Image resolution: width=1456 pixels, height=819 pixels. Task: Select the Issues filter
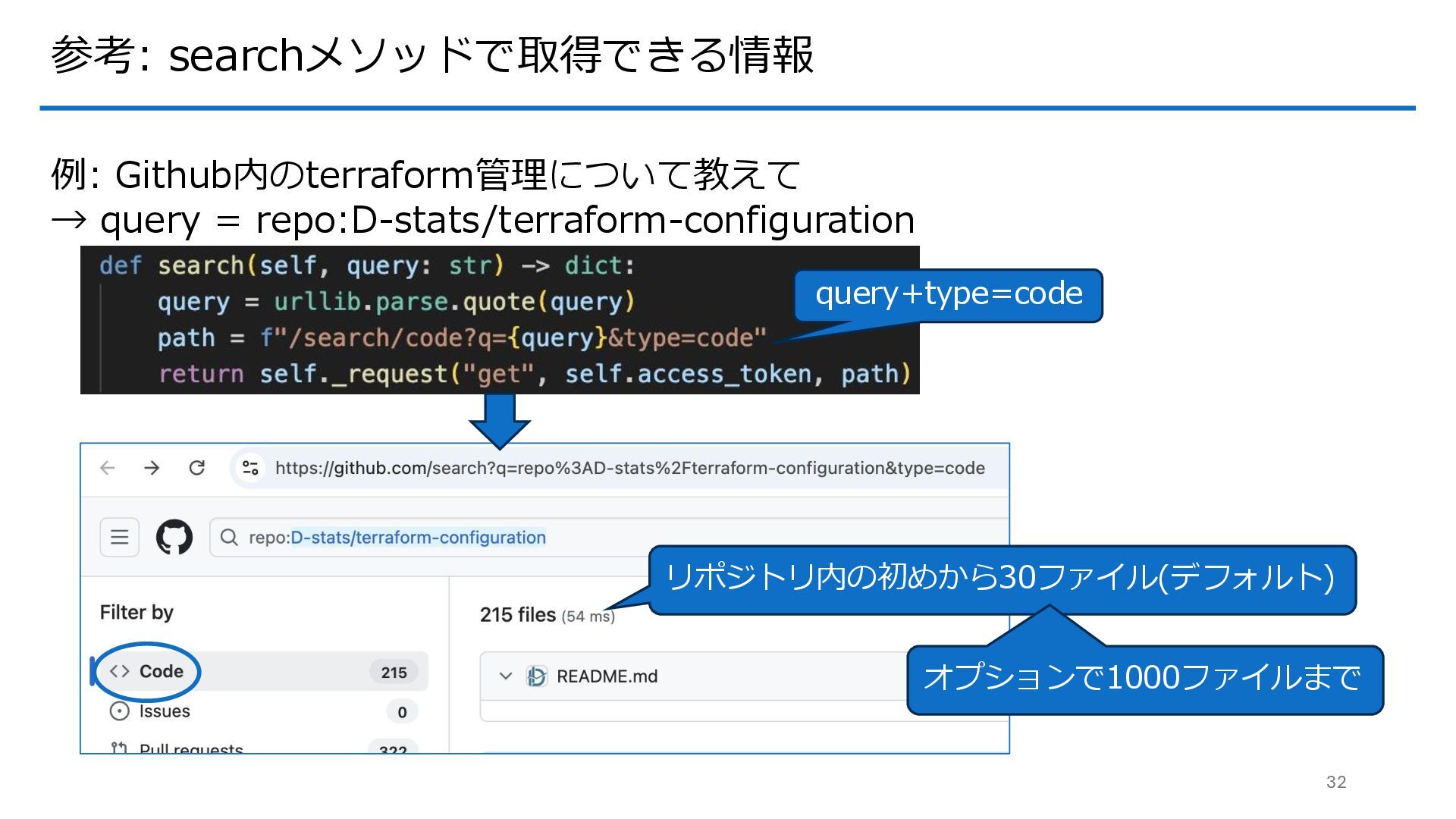(165, 711)
